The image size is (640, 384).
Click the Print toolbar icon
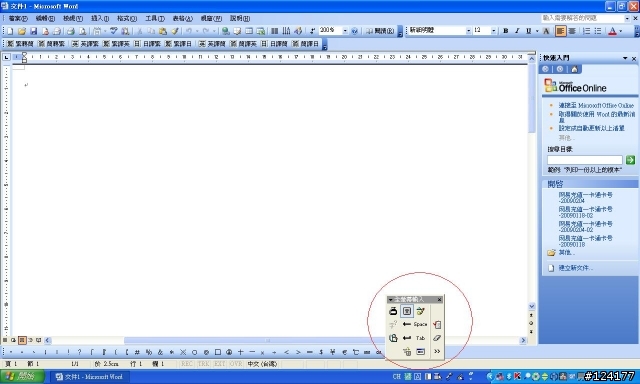coord(71,31)
